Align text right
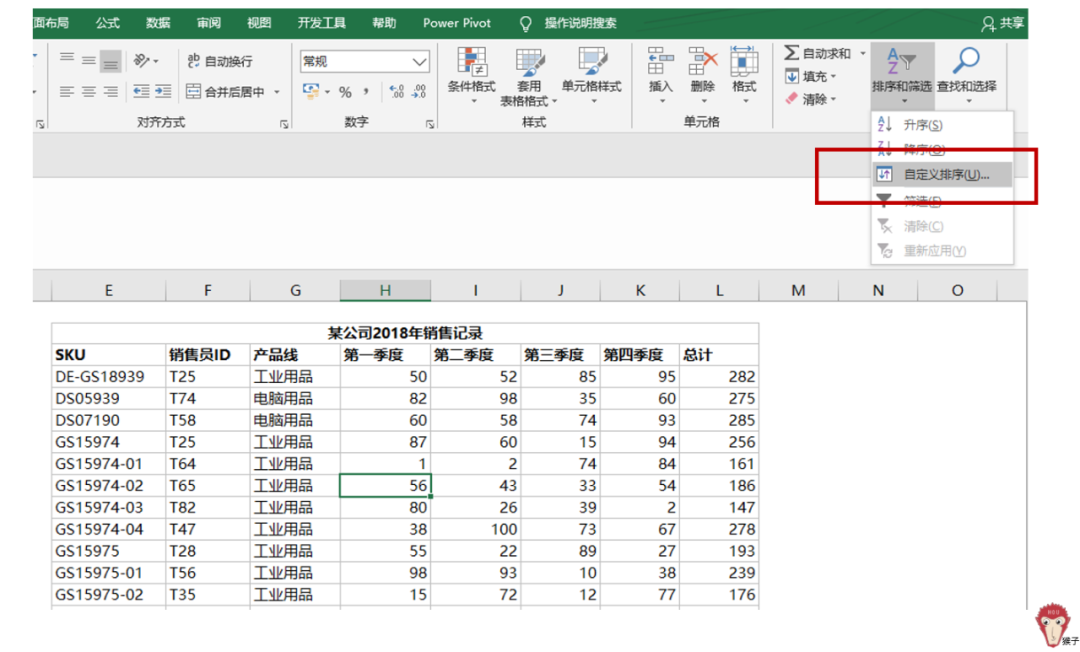1080x652 pixels. click(111, 91)
